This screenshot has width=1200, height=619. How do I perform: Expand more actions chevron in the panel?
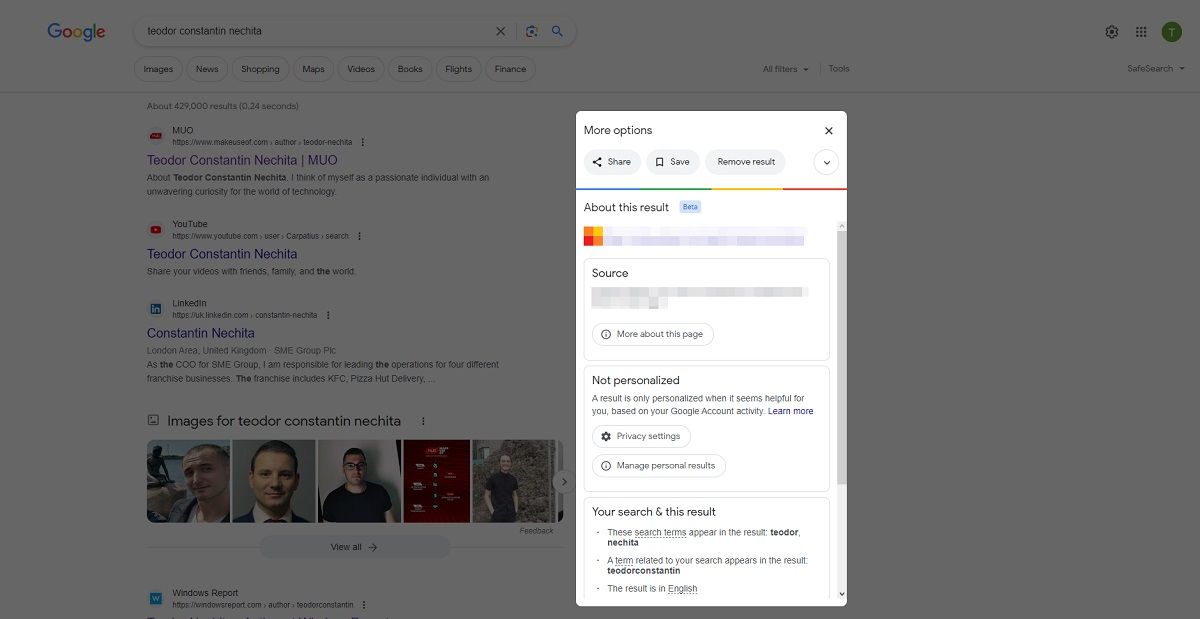tap(826, 162)
